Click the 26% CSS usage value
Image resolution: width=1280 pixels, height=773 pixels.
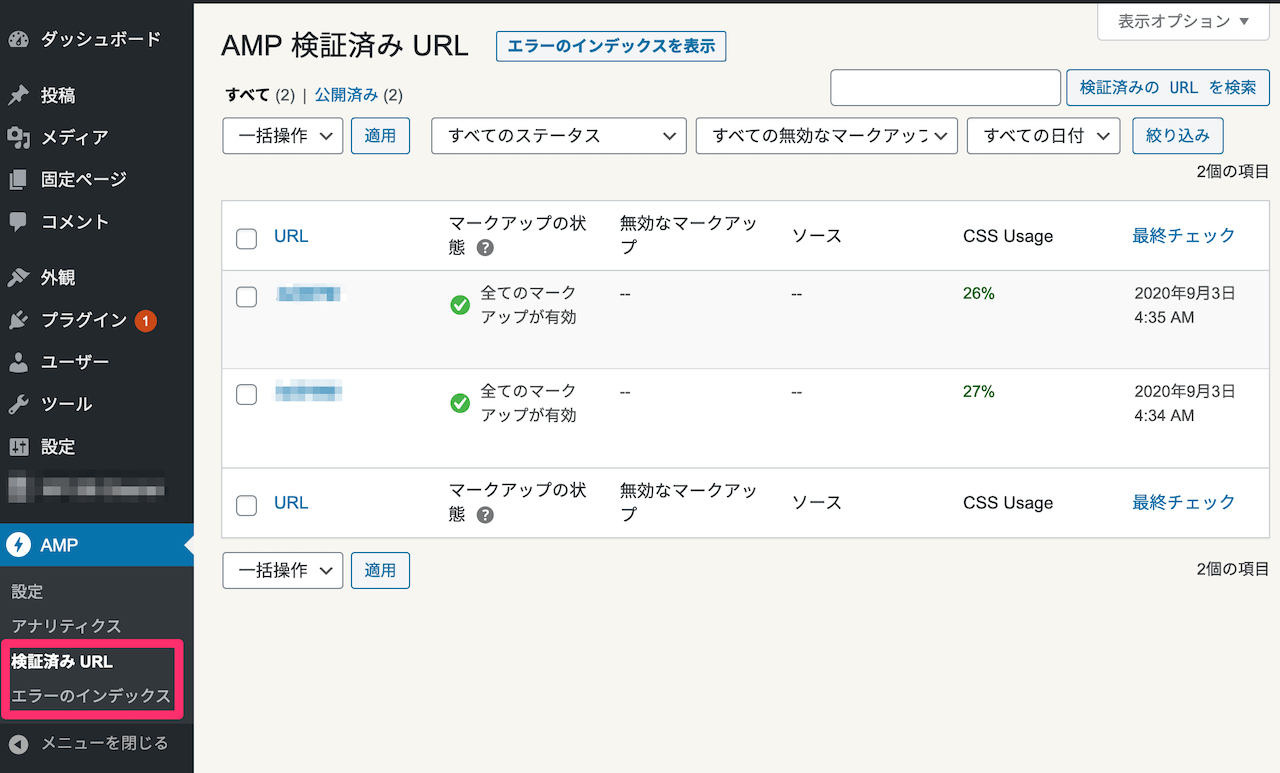(979, 294)
